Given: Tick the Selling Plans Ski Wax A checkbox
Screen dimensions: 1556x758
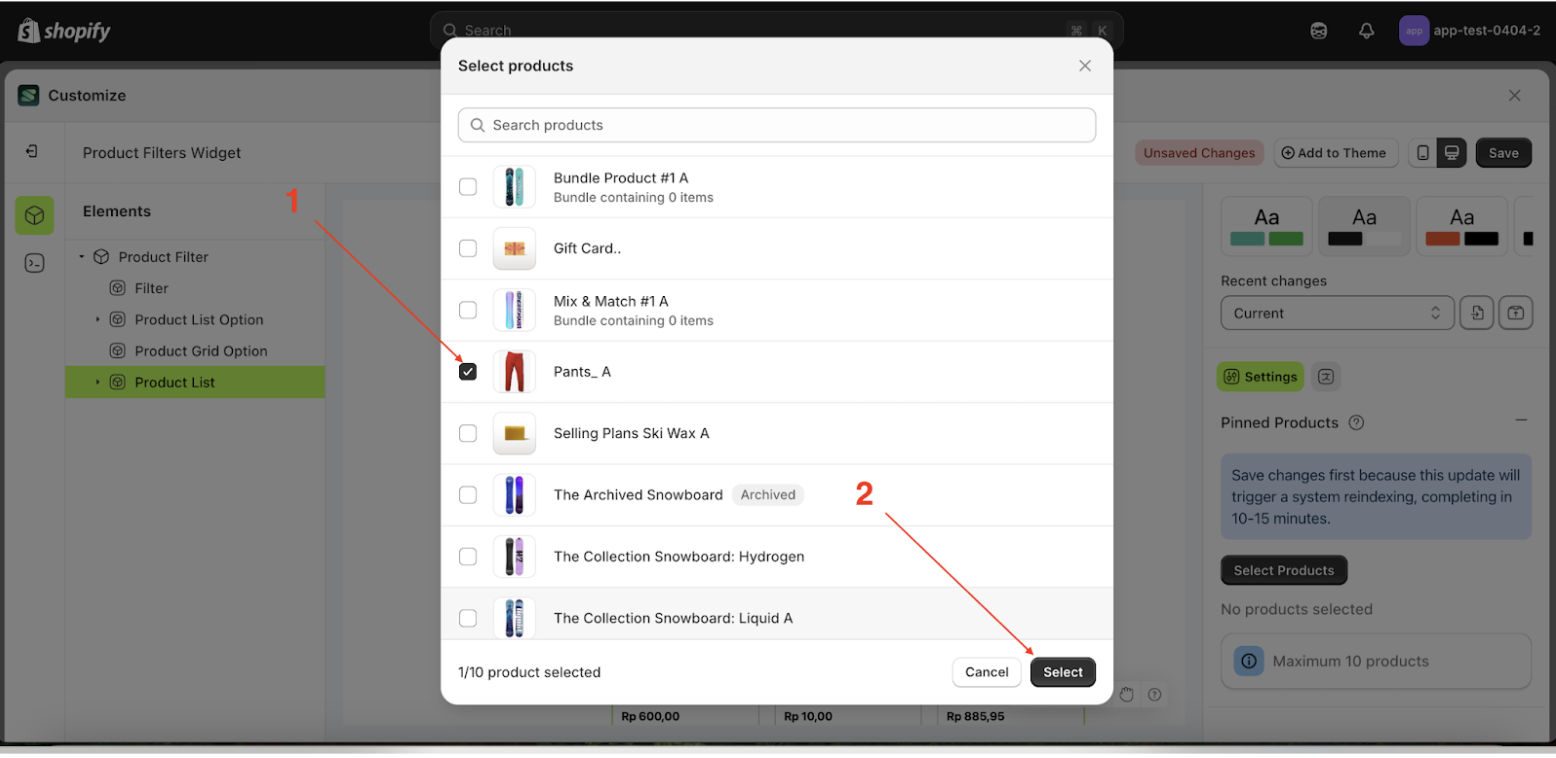Looking at the screenshot, I should (467, 433).
